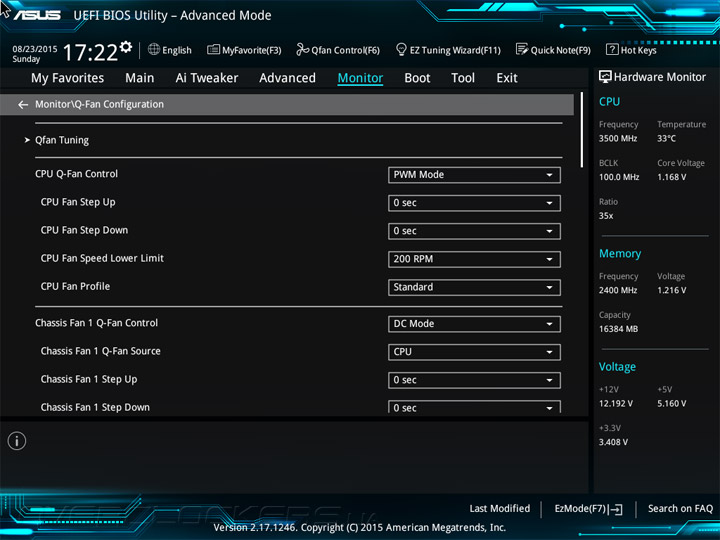The height and width of the screenshot is (540, 720).
Task: Click the 17:22 clock display
Action: [90, 52]
